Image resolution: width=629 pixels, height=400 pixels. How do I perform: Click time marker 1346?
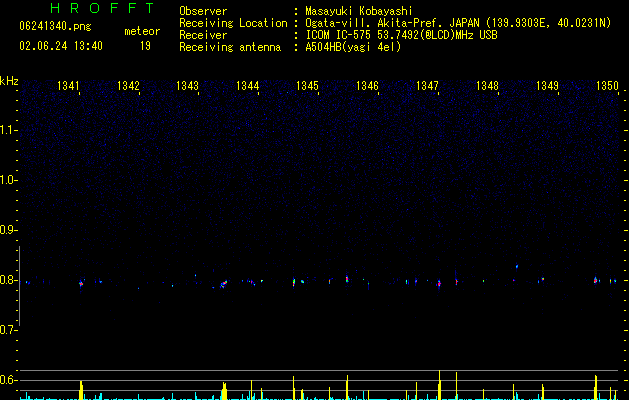367,85
